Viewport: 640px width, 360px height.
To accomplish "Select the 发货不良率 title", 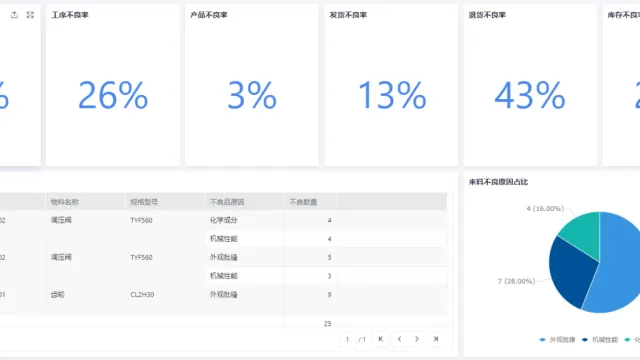I will (x=348, y=15).
